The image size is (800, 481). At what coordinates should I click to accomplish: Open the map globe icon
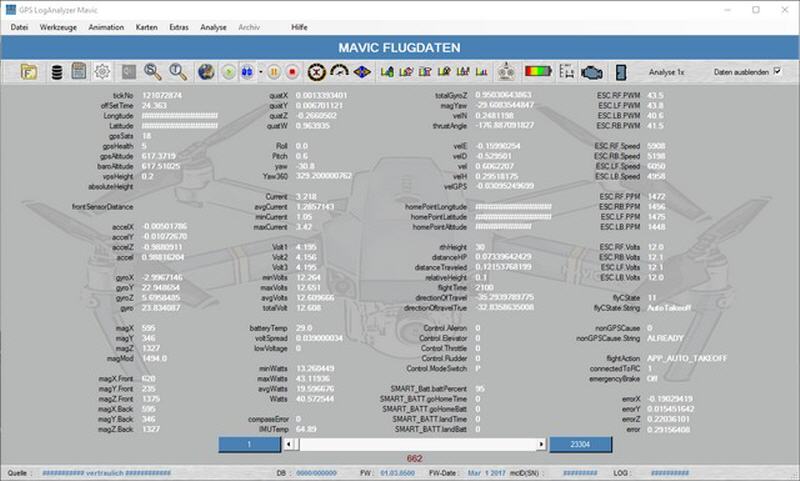tap(206, 72)
